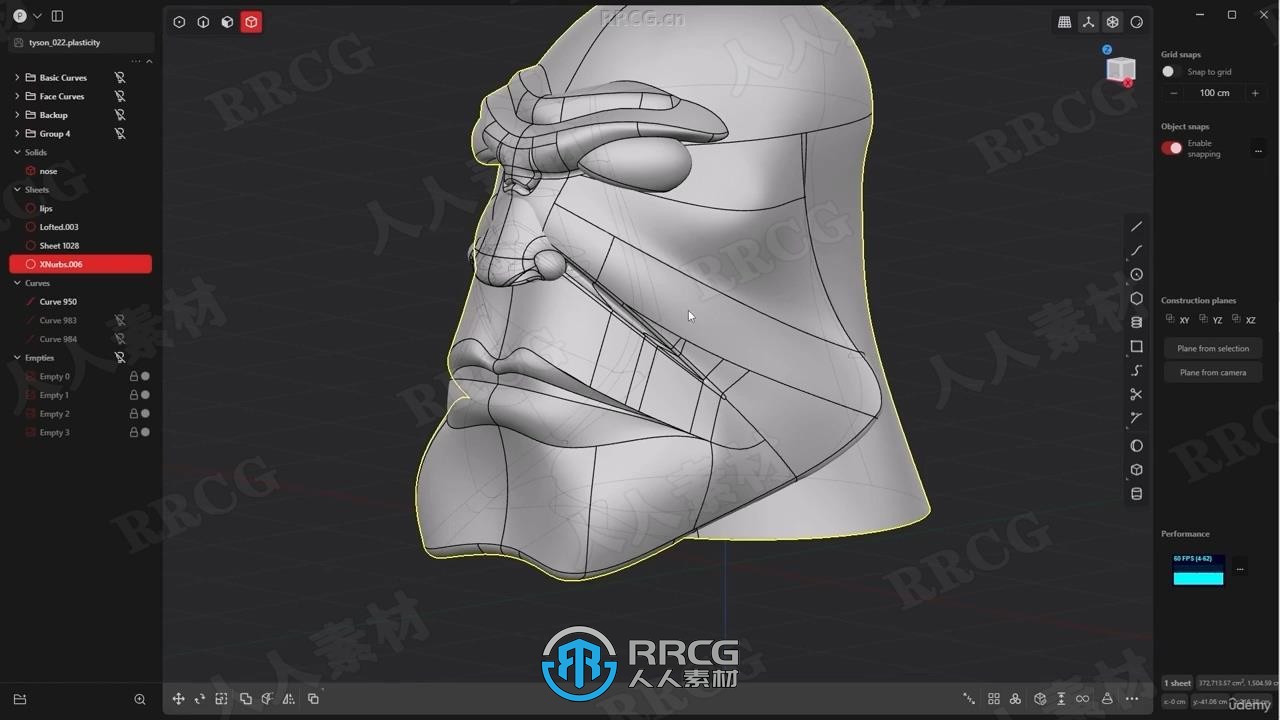Show hidden Curve 983

[120, 321]
